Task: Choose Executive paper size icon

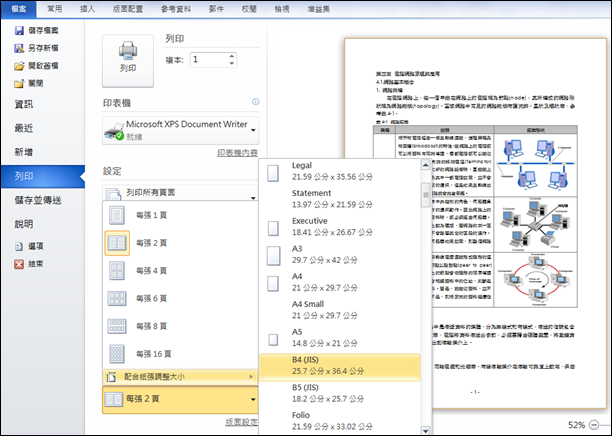Action: [x=273, y=228]
